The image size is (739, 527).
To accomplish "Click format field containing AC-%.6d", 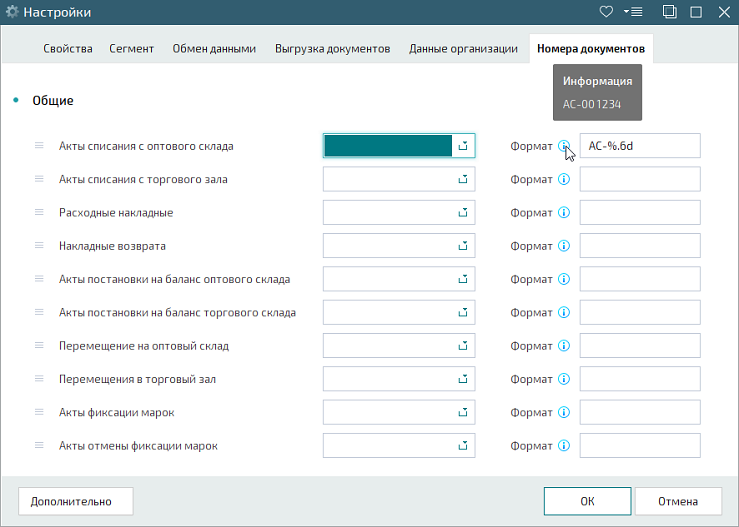I will coord(640,146).
